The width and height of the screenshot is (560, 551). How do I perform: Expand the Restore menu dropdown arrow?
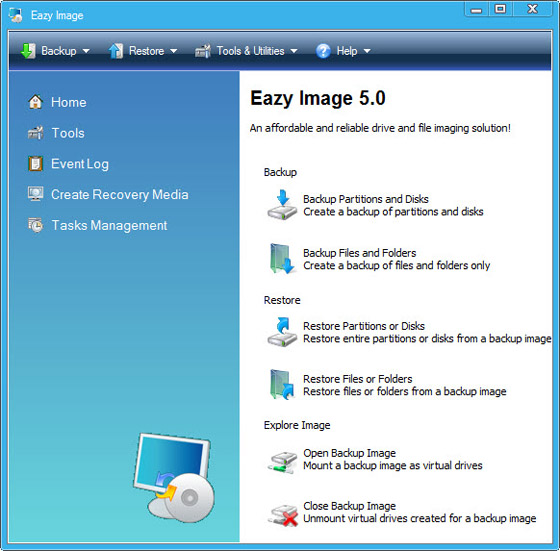174,51
